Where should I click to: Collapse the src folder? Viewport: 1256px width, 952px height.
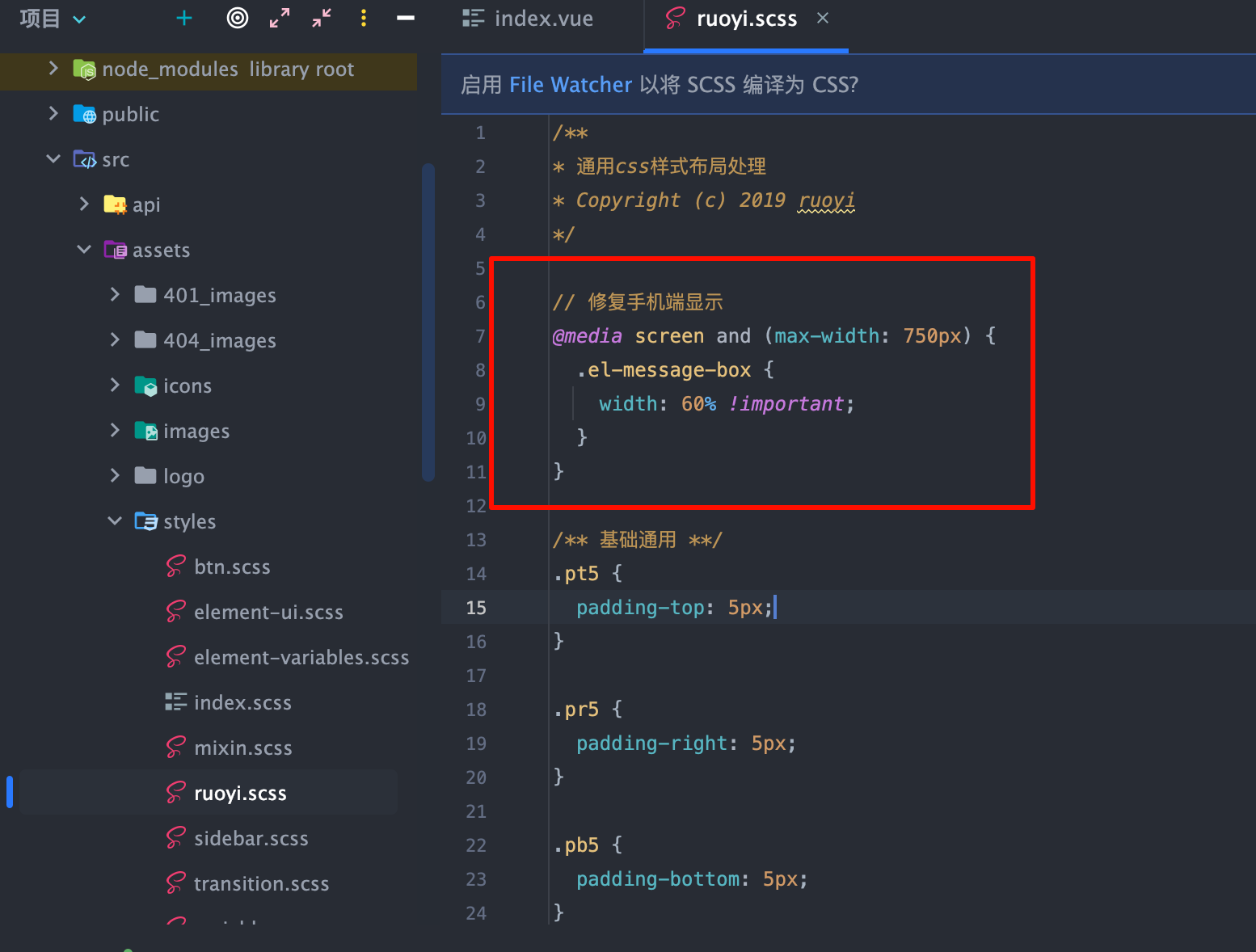53,159
